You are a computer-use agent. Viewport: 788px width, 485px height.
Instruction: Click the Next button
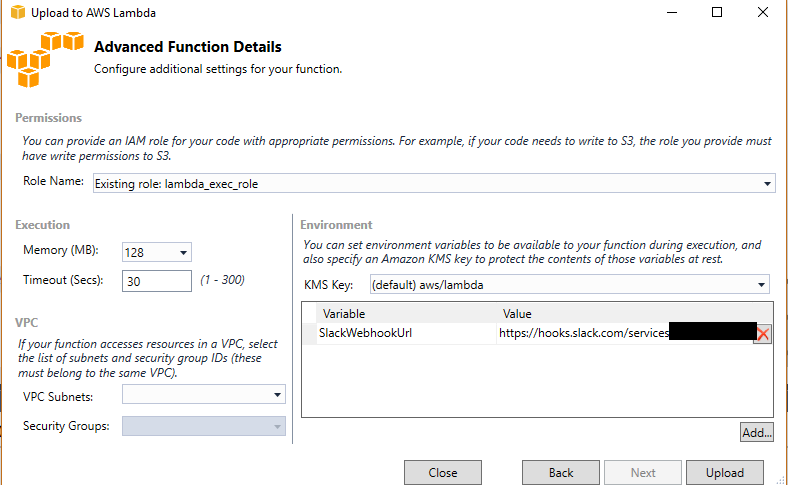click(643, 472)
